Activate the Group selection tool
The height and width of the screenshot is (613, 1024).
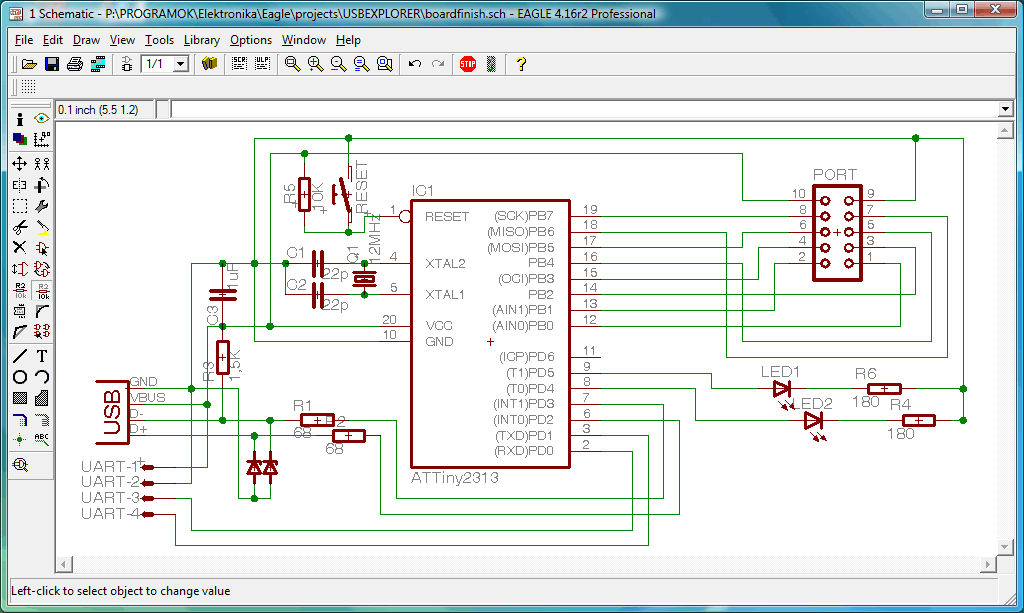click(19, 206)
